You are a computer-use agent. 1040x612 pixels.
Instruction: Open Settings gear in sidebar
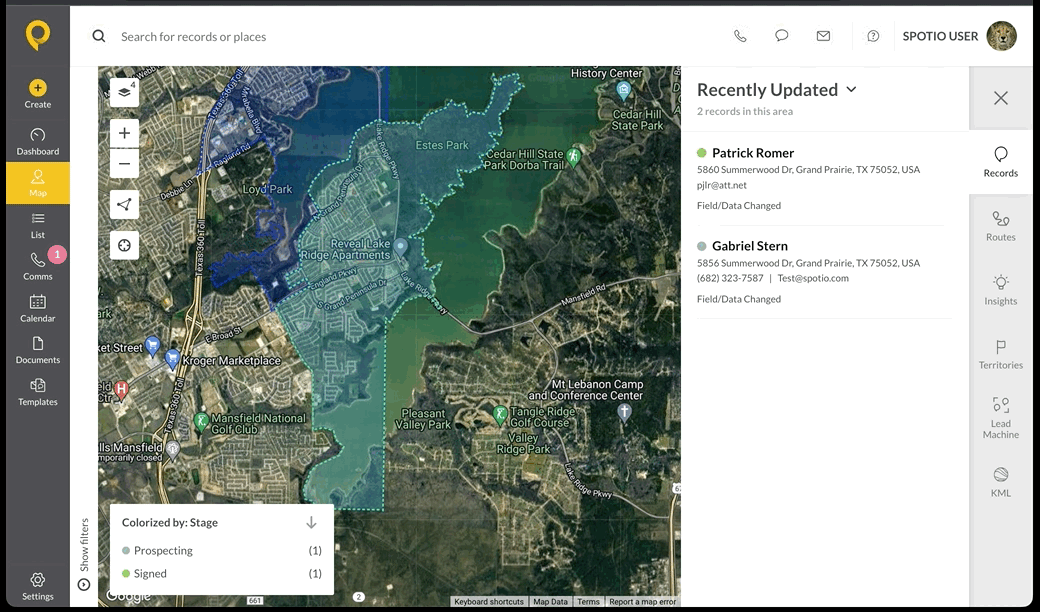point(38,587)
